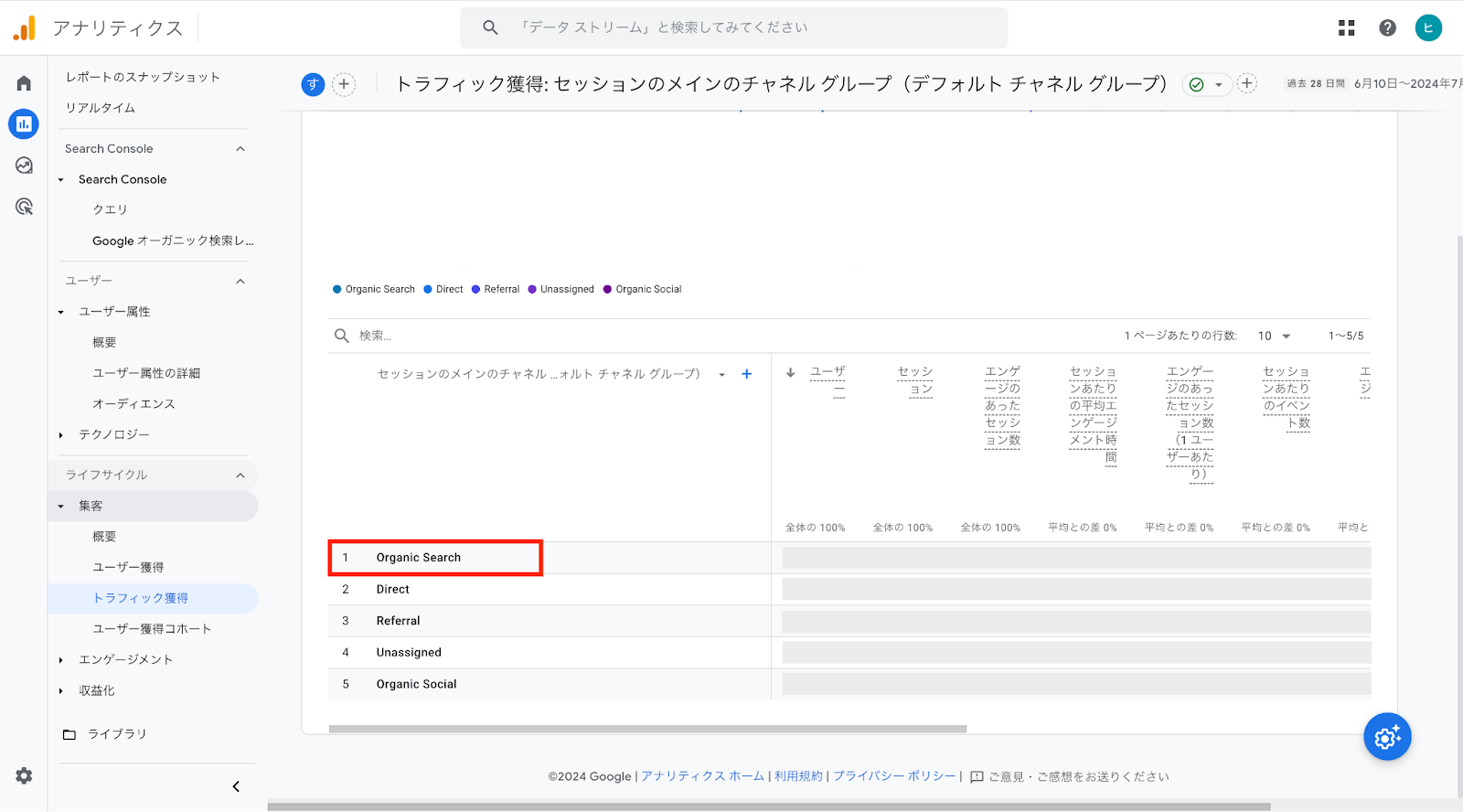This screenshot has width=1463, height=812.
Task: Open Google オーガニック検索 report
Action: point(173,241)
